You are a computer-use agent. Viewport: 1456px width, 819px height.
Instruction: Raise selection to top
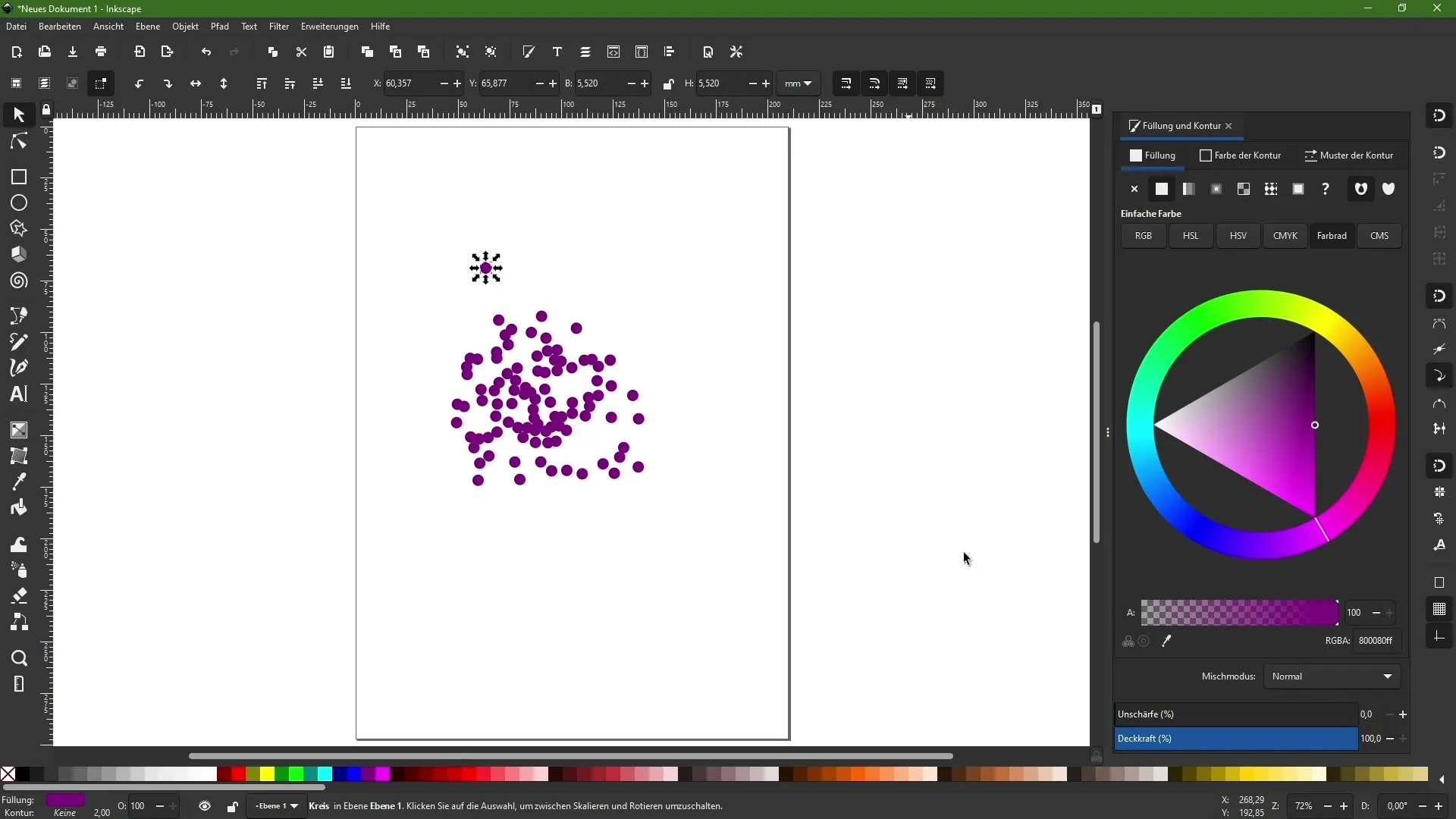[x=262, y=83]
